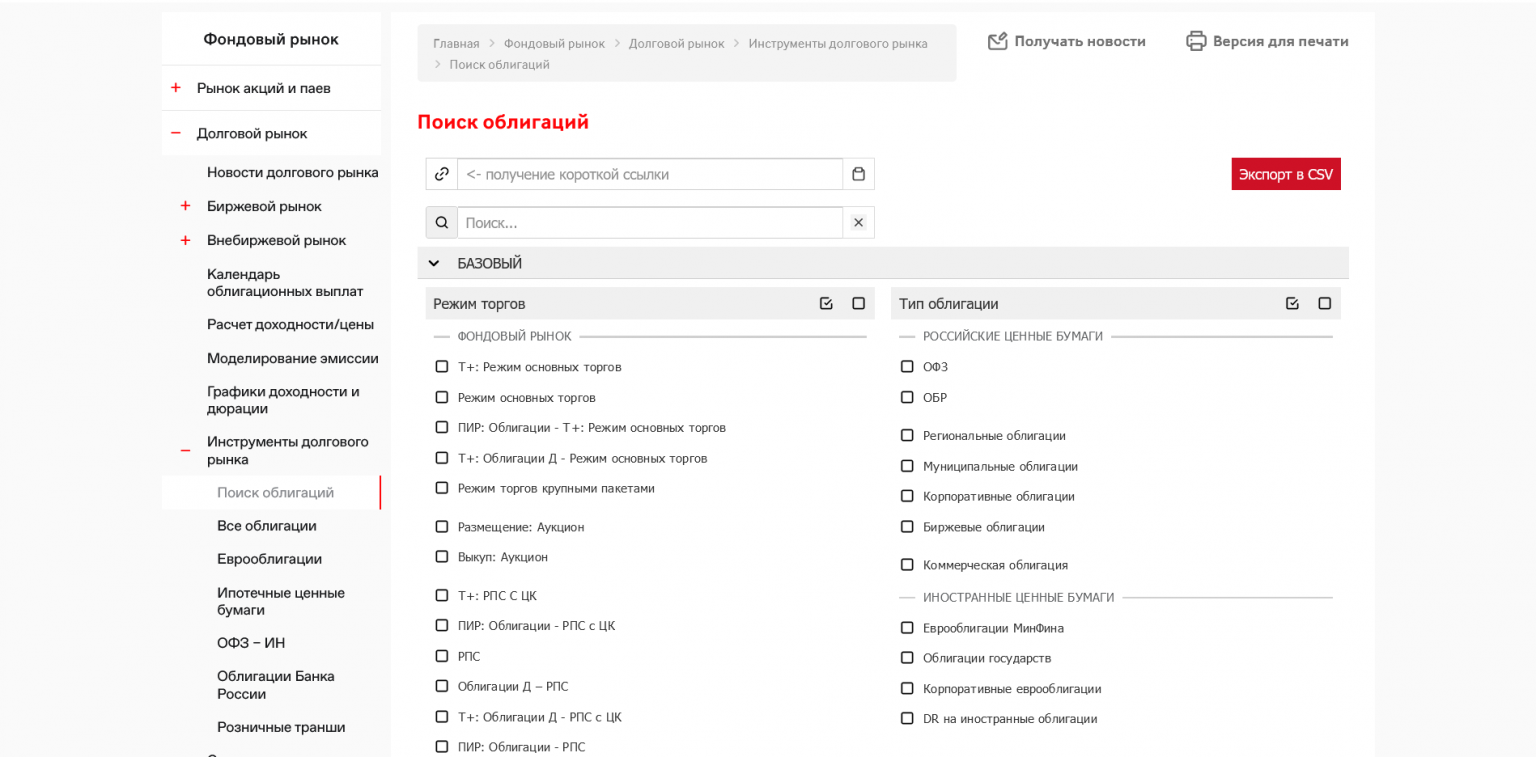Screen dimensions: 1536x757
Task: Tick the Корпоративные облигации checkbox
Action: [907, 496]
